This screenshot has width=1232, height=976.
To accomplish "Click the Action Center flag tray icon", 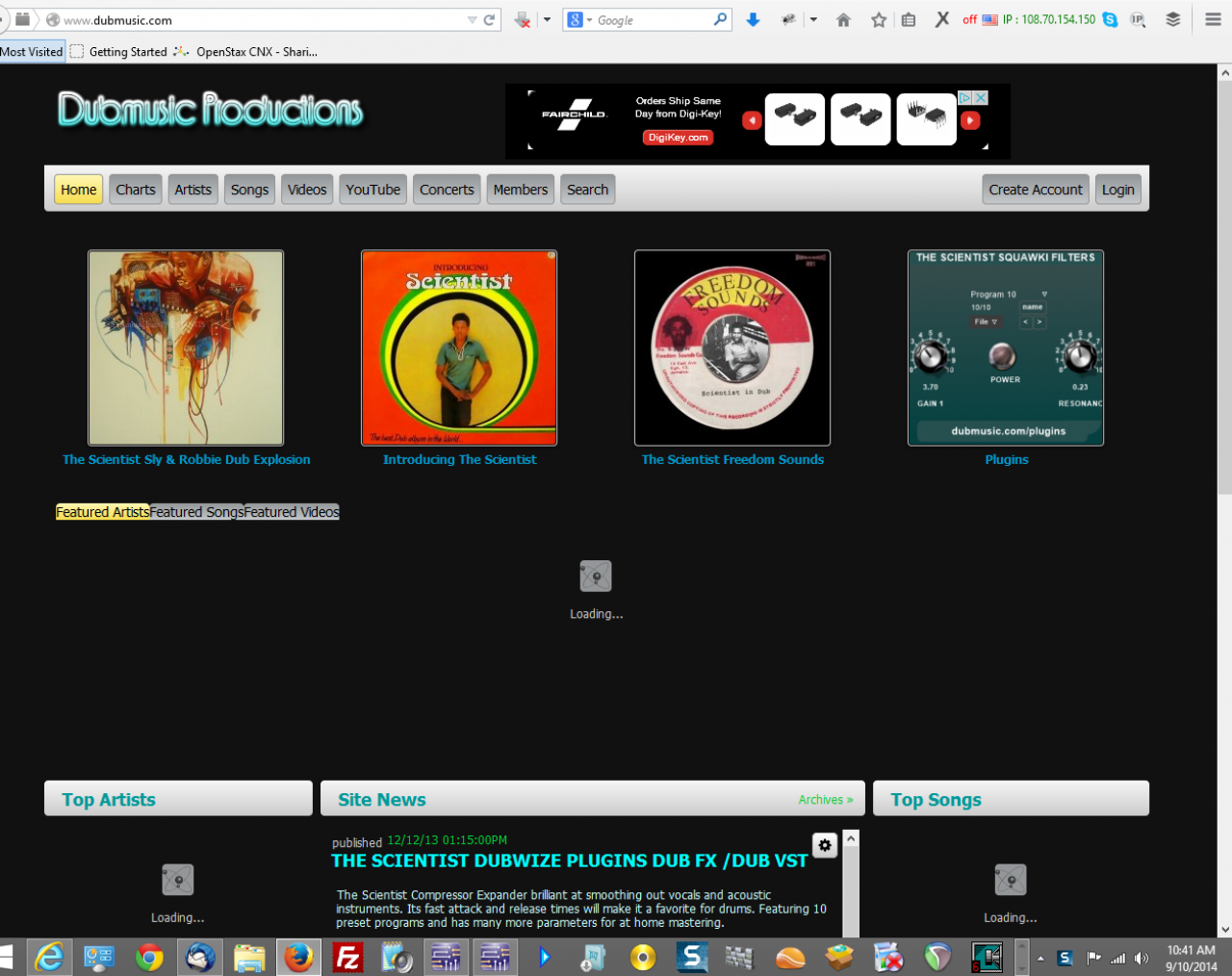I will 1093,958.
